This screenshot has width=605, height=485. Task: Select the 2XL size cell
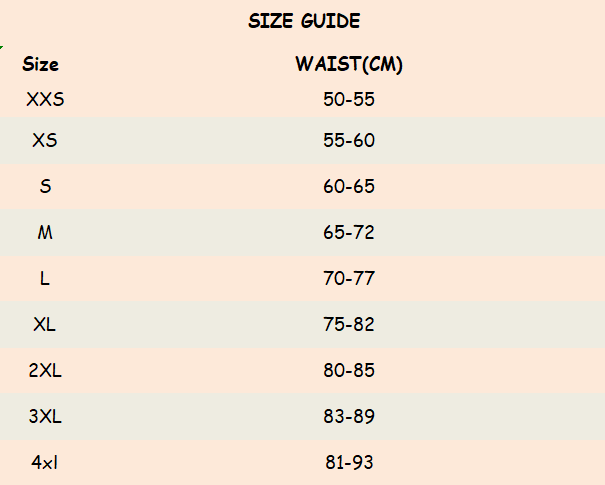pyautogui.click(x=45, y=370)
